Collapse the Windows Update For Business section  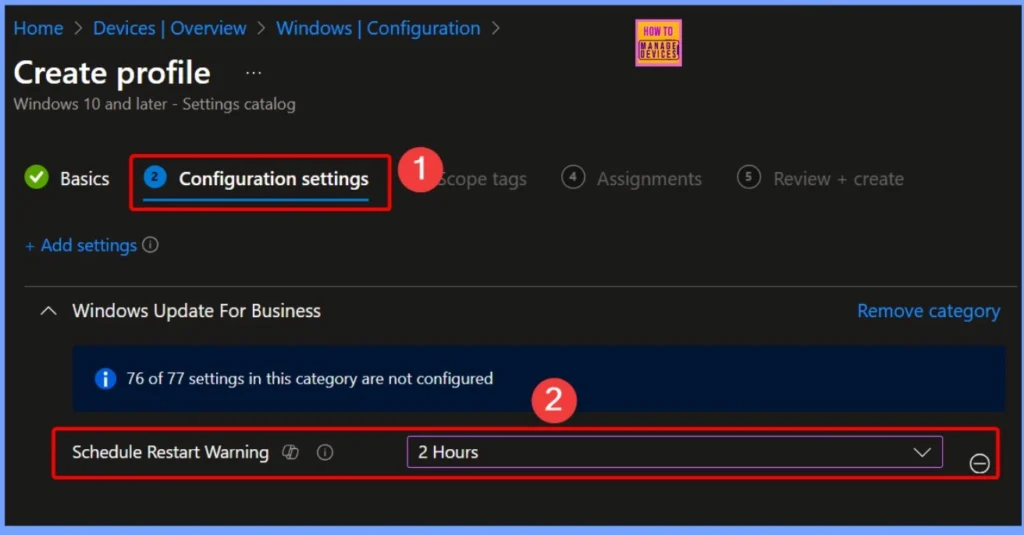[x=48, y=312]
